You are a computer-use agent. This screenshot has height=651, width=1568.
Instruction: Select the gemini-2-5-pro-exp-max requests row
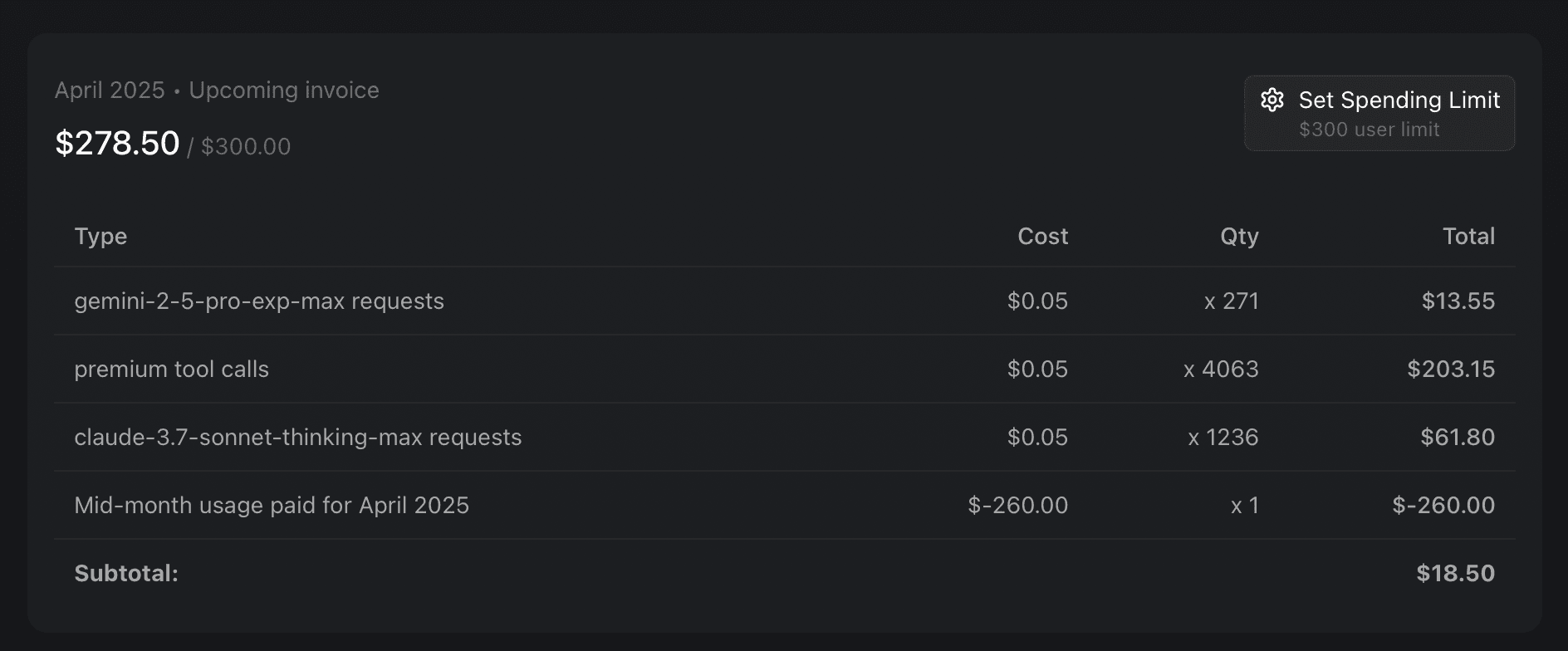(259, 301)
